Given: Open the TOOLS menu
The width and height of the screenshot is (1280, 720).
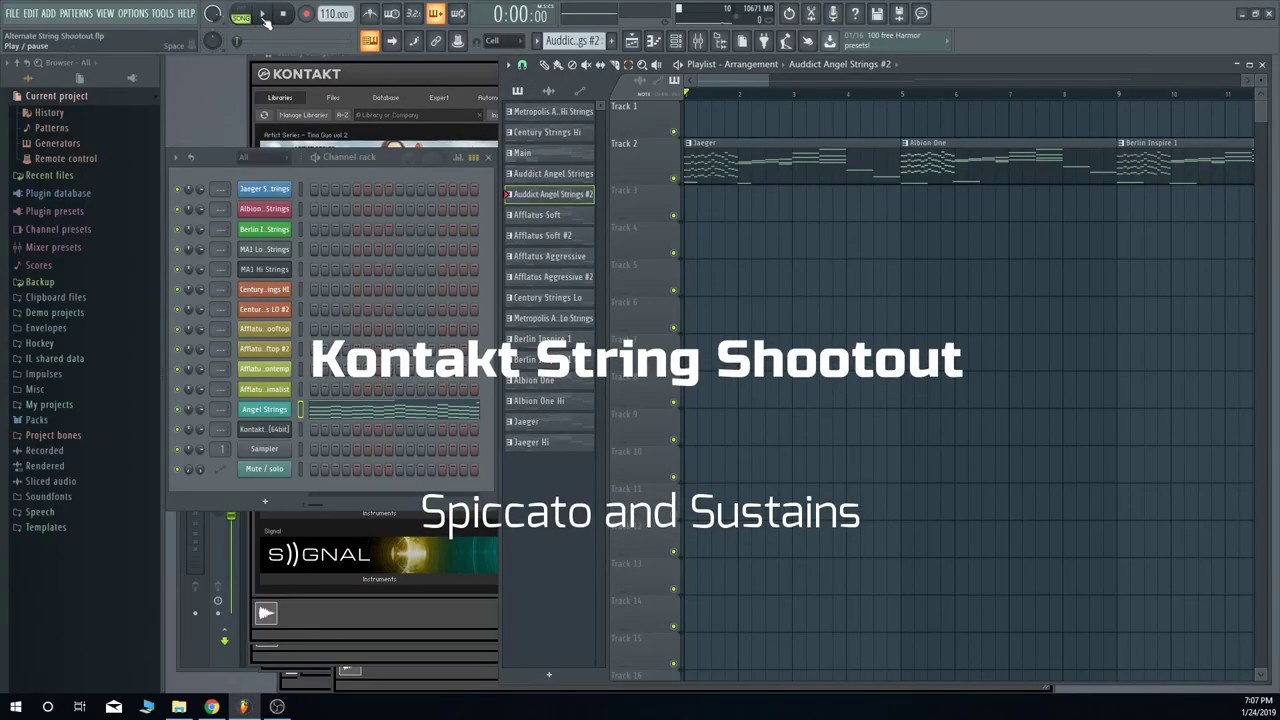Looking at the screenshot, I should point(162,14).
